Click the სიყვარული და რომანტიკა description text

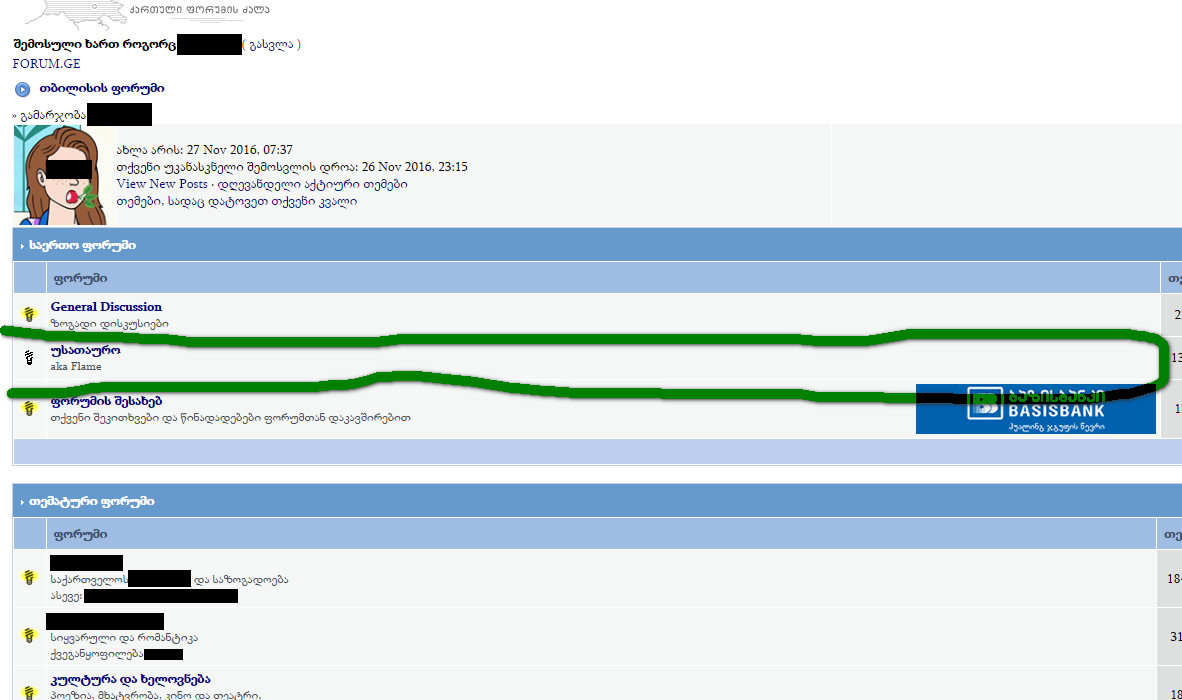point(124,637)
